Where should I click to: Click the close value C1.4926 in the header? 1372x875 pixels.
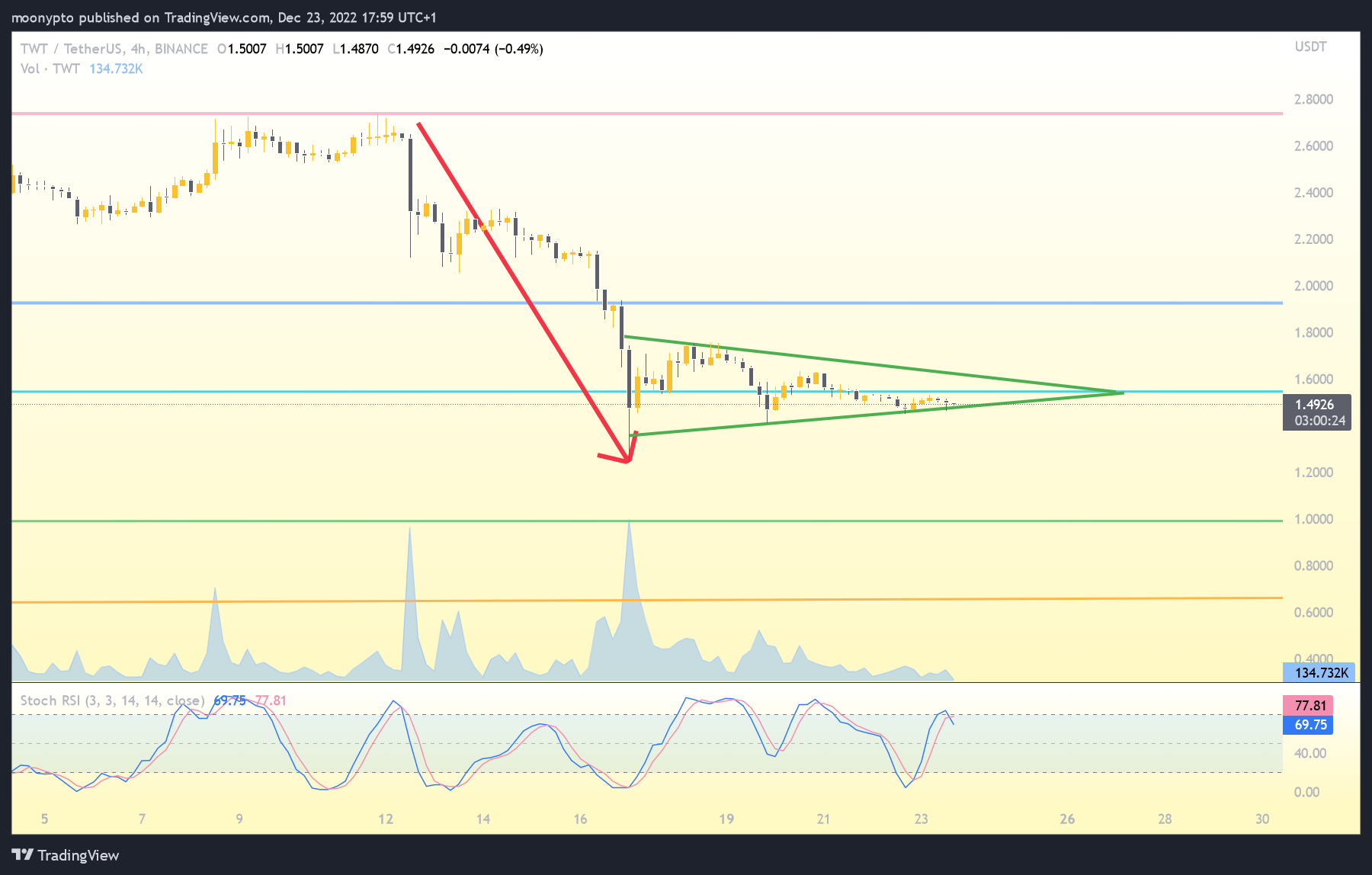(411, 49)
